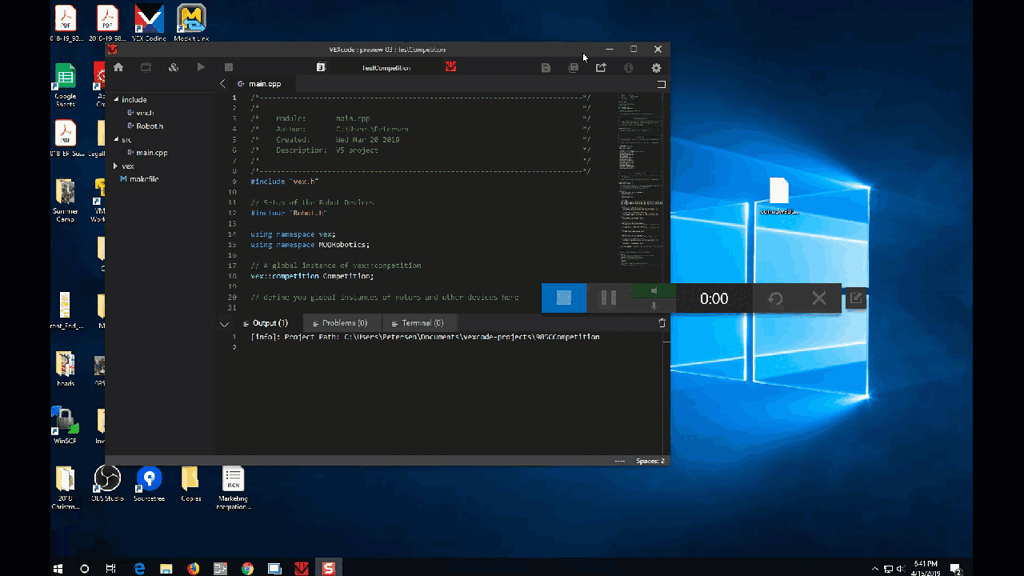Switch to the Problems (0) tab
The image size is (1024, 576).
[x=340, y=323]
